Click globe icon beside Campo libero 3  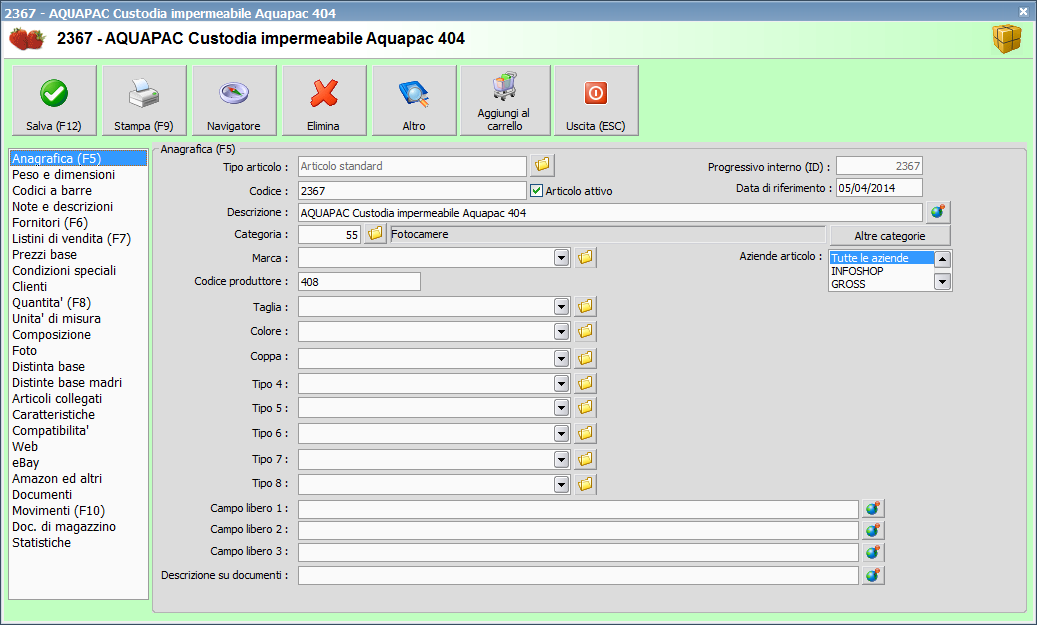tap(873, 552)
